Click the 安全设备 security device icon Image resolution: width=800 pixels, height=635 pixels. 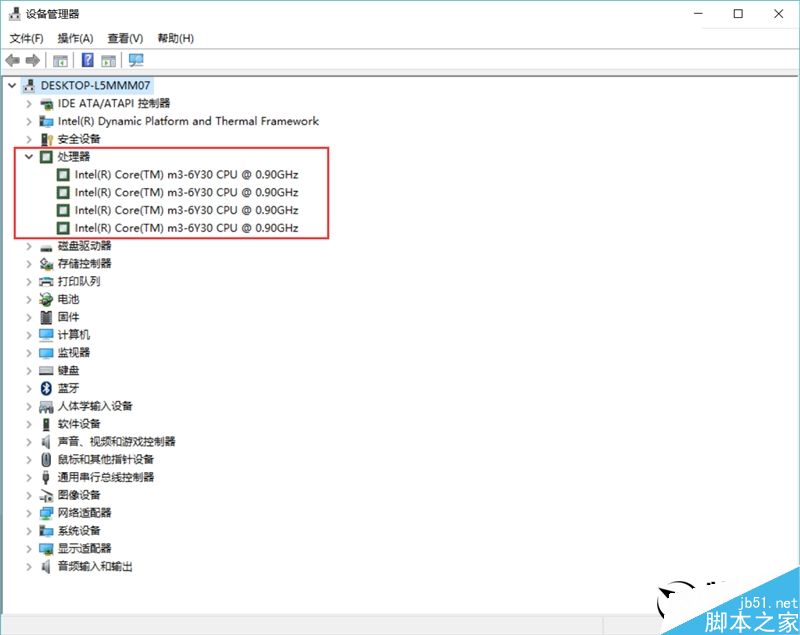coord(46,139)
